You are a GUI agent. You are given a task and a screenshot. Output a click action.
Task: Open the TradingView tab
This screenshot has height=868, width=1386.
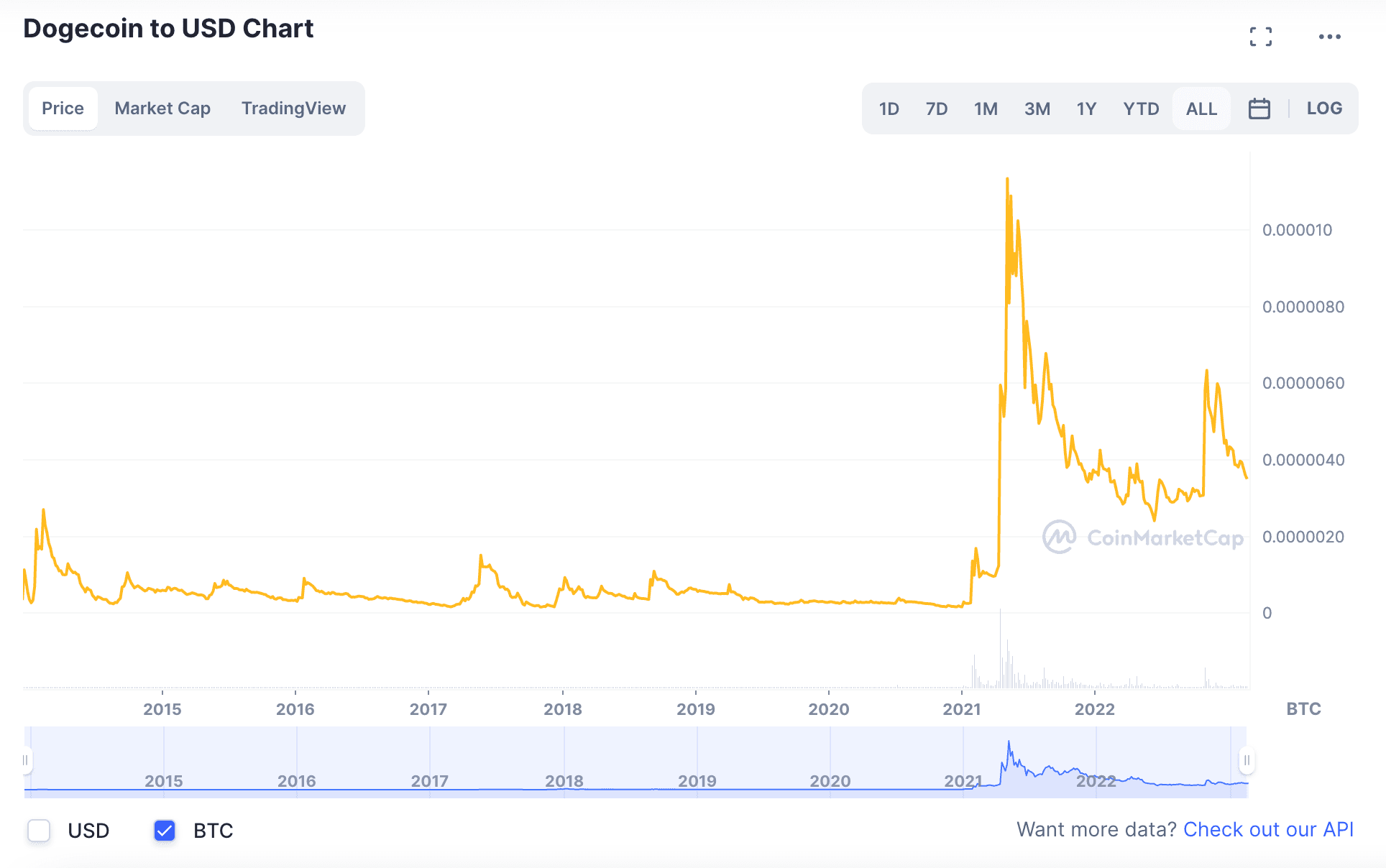[x=293, y=108]
